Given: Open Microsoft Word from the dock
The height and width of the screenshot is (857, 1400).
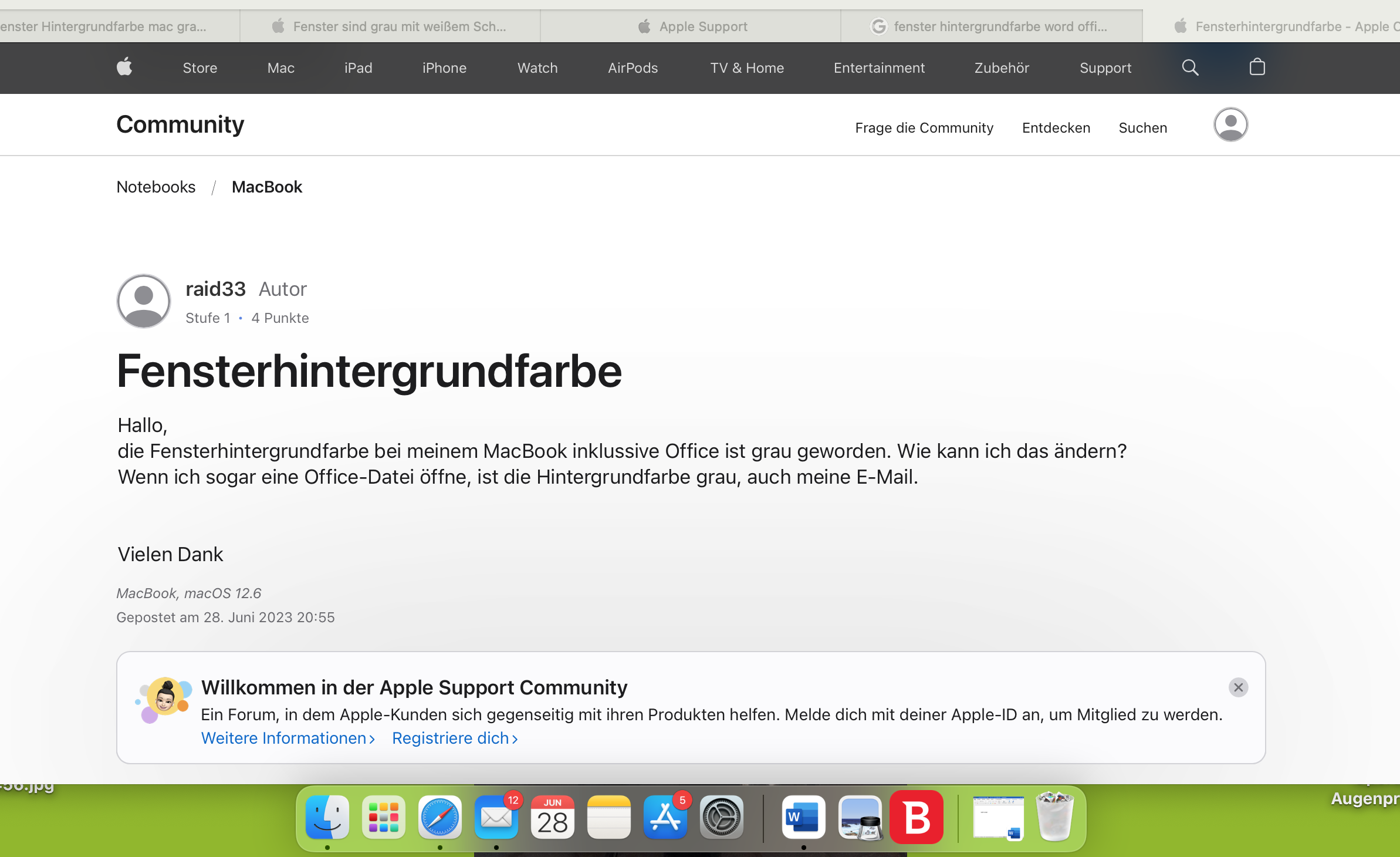Looking at the screenshot, I should coord(803,817).
